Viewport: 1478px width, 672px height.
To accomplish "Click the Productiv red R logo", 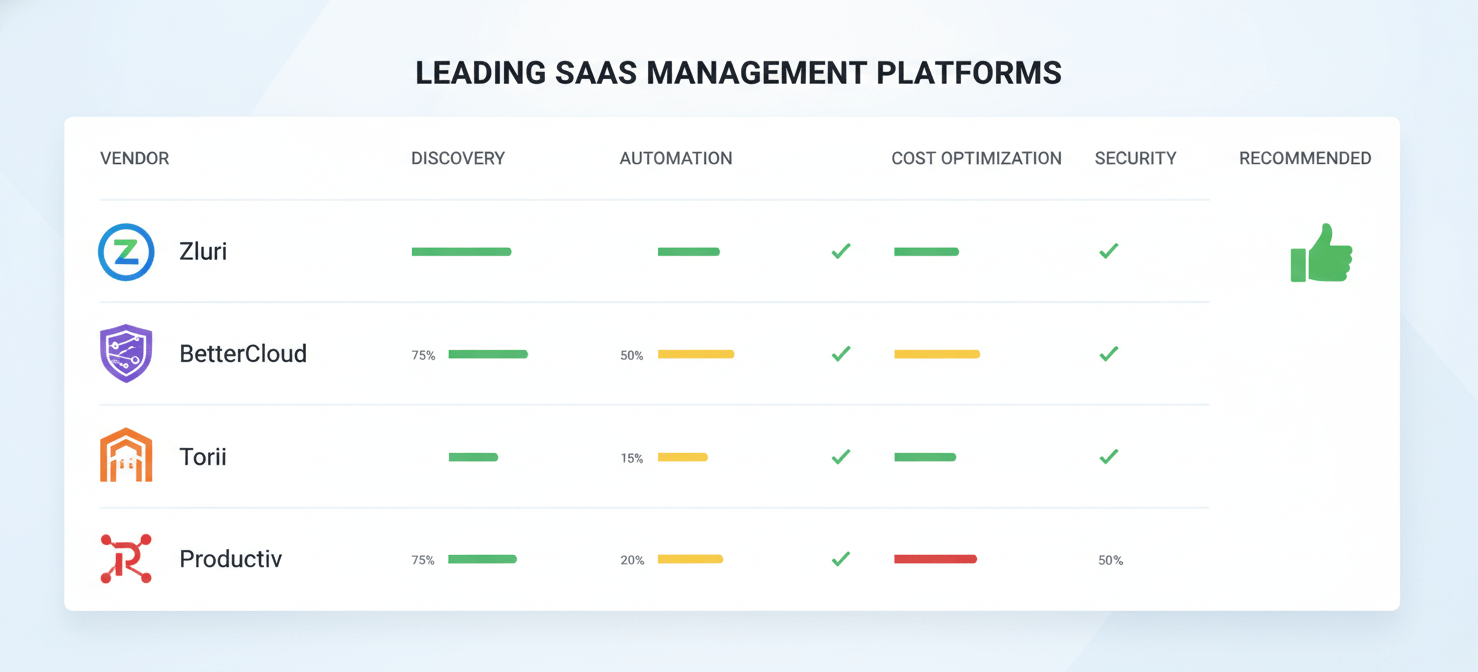I will (126, 558).
